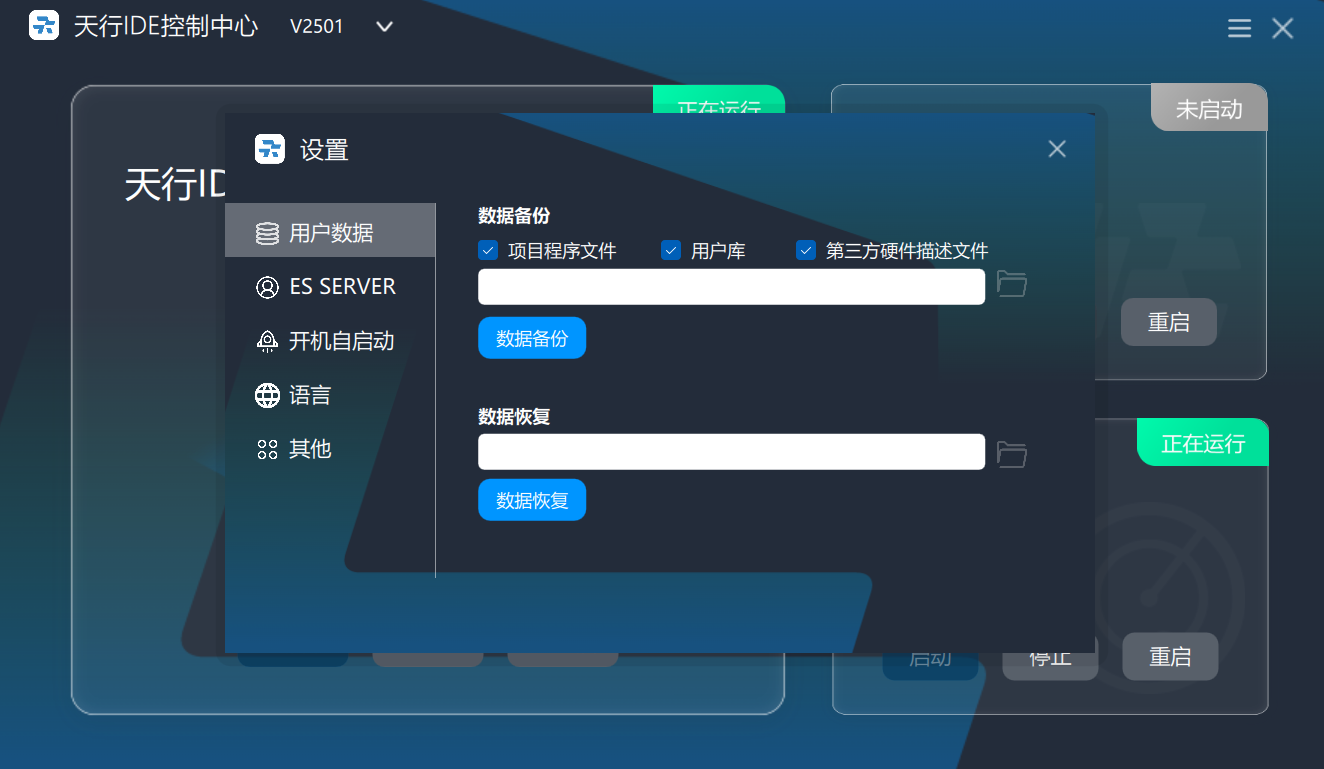Open folder browser for backup path
The width and height of the screenshot is (1324, 769).
1012,285
